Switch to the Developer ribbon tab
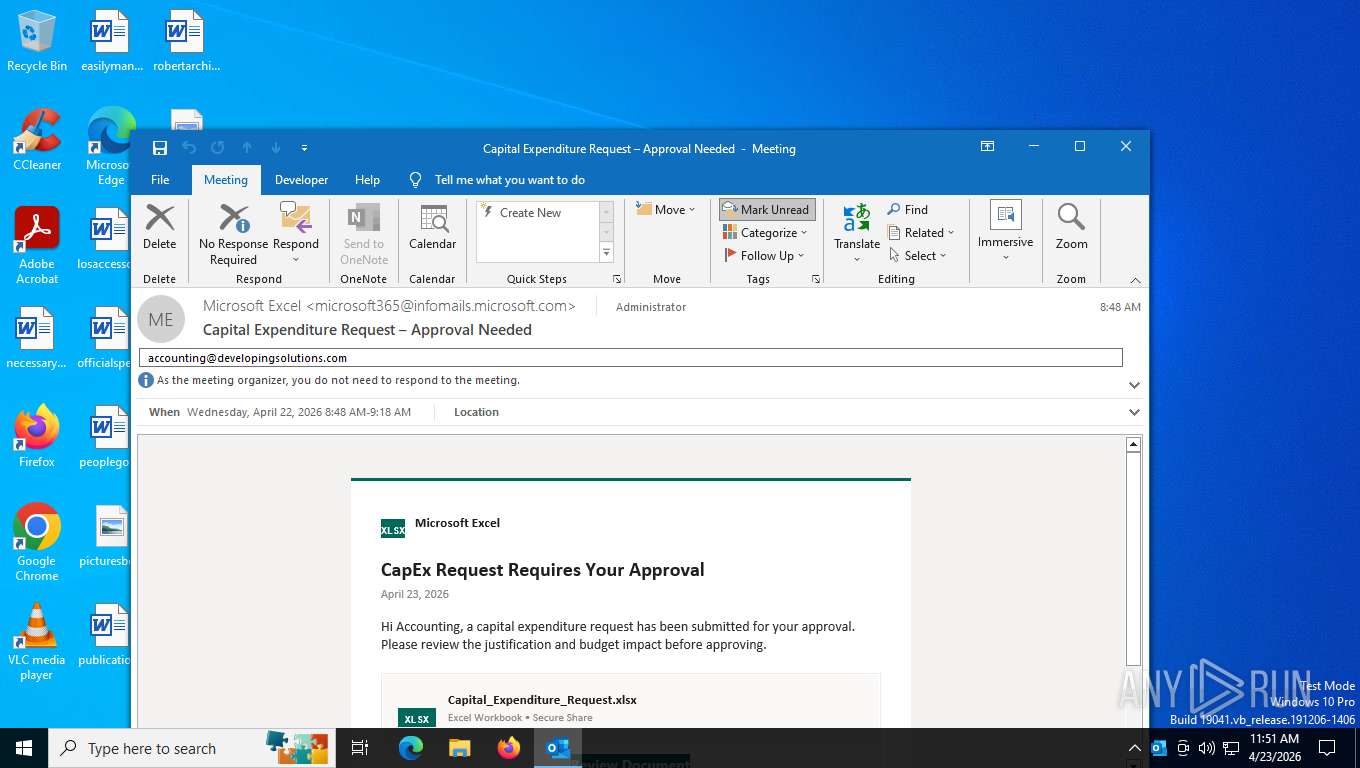This screenshot has height=768, width=1360. [x=302, y=180]
